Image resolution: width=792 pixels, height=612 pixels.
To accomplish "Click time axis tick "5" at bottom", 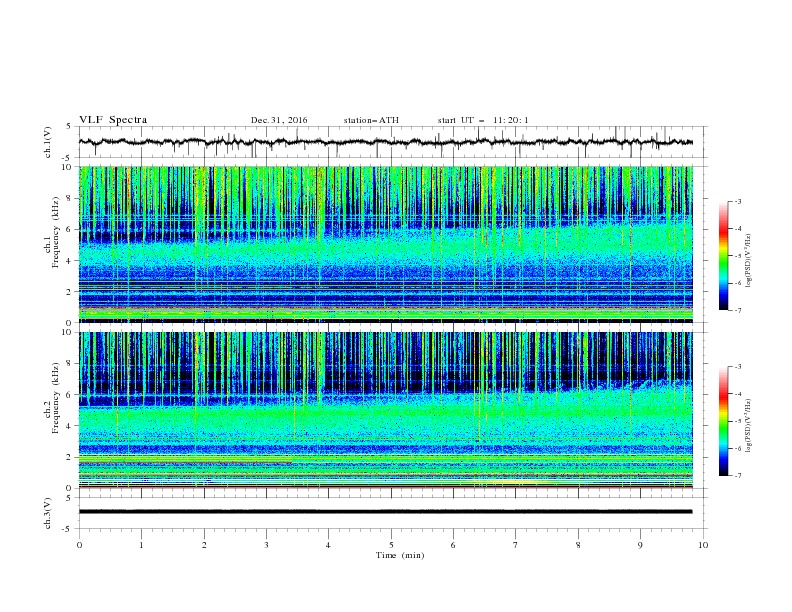I will (391, 545).
